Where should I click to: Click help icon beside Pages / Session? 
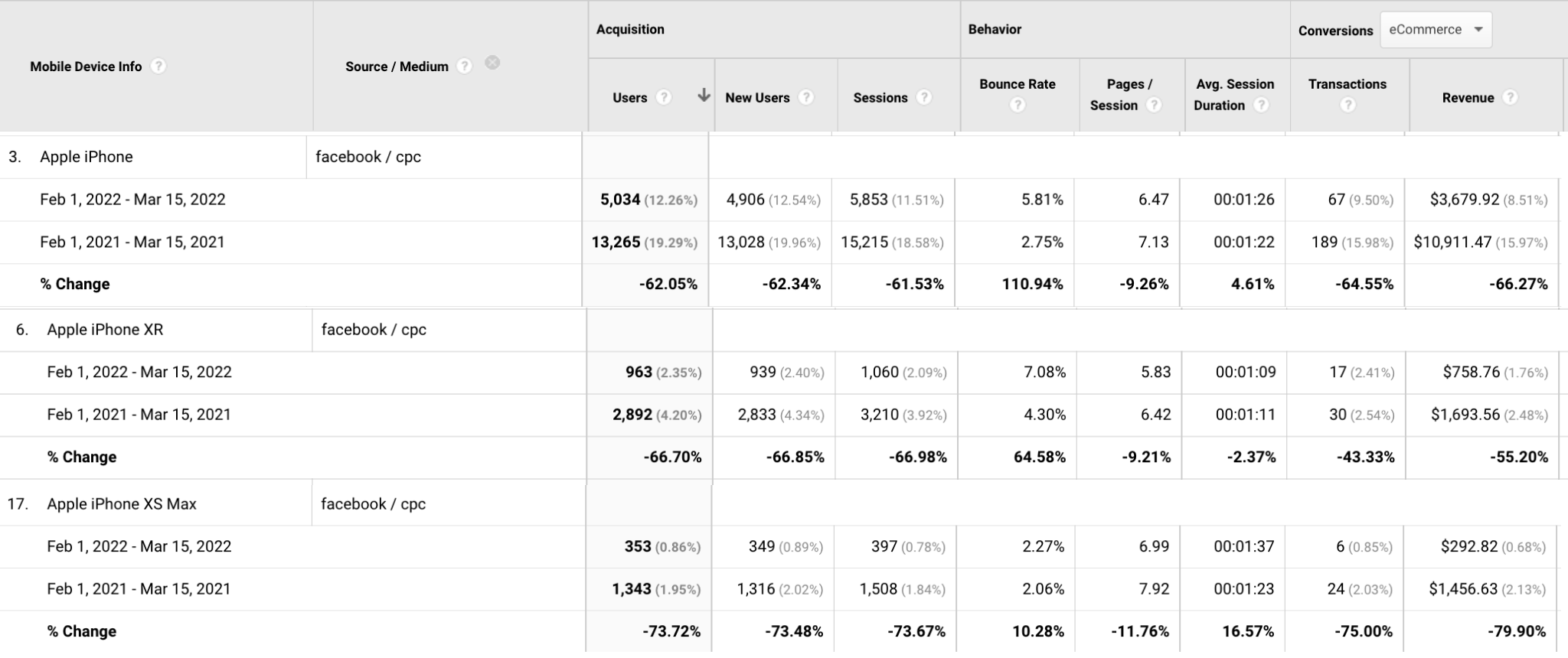point(1154,106)
